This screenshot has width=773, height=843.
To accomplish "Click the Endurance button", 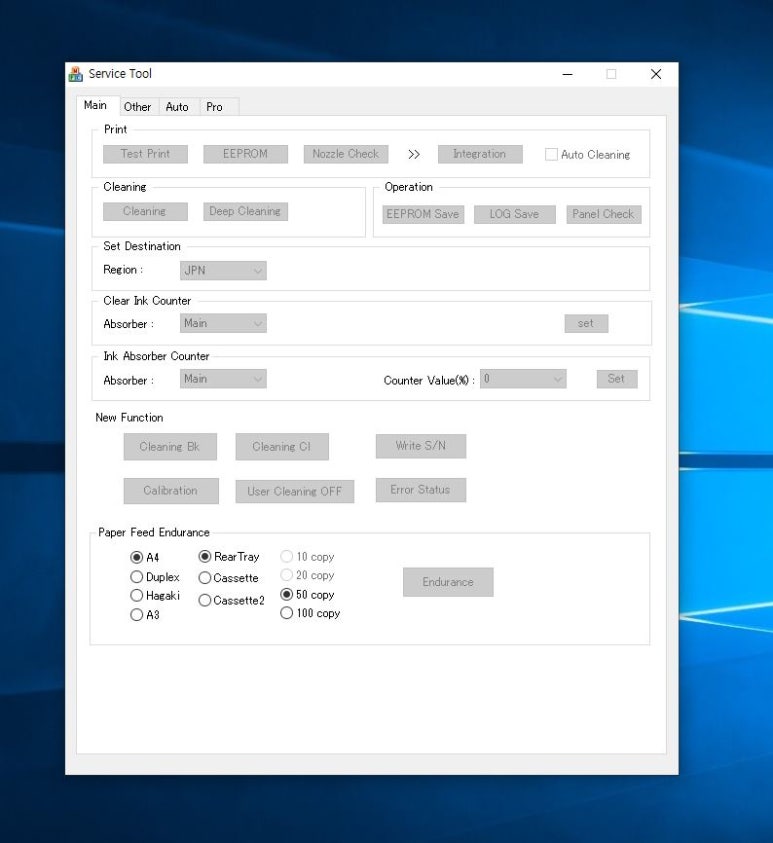I will point(448,582).
